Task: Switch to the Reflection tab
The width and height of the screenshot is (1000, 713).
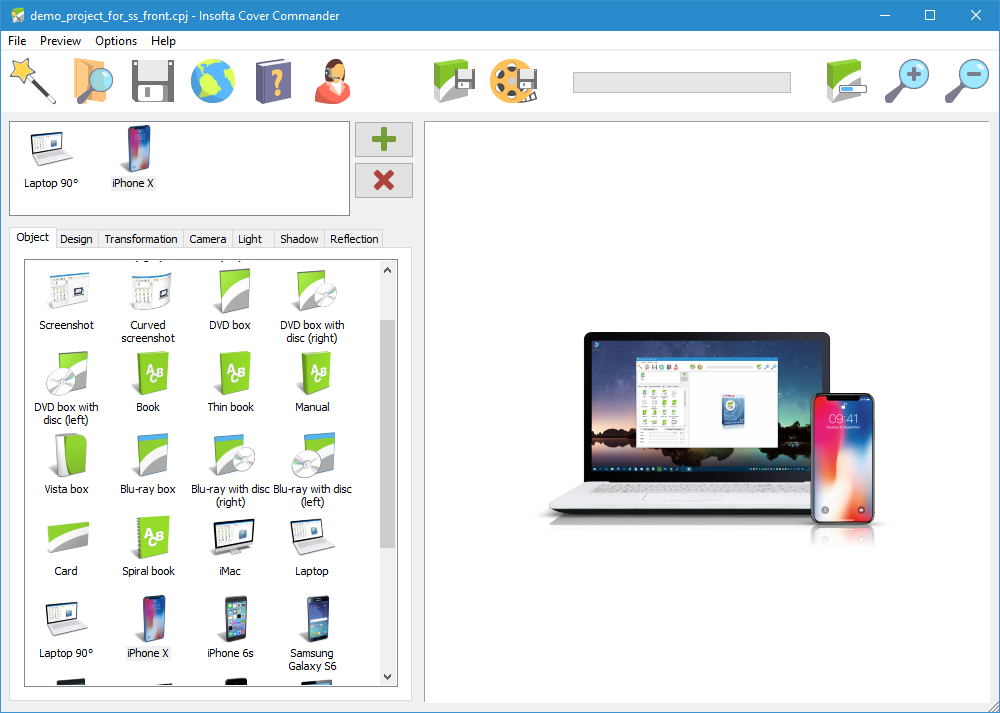Action: point(355,239)
